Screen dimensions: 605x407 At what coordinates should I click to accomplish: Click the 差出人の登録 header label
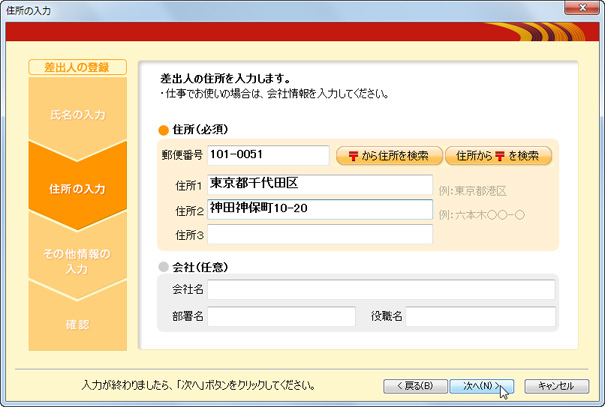(x=78, y=67)
